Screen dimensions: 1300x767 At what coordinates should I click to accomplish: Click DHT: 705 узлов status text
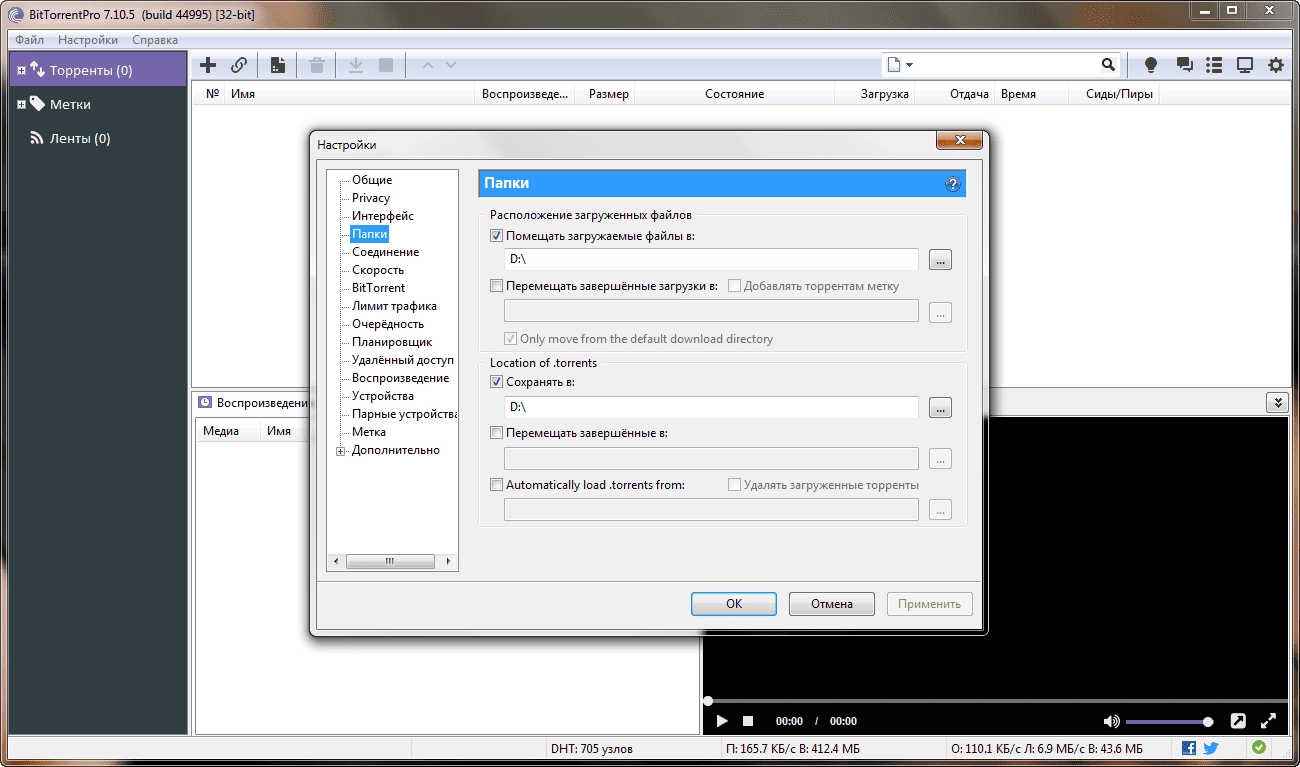(591, 749)
